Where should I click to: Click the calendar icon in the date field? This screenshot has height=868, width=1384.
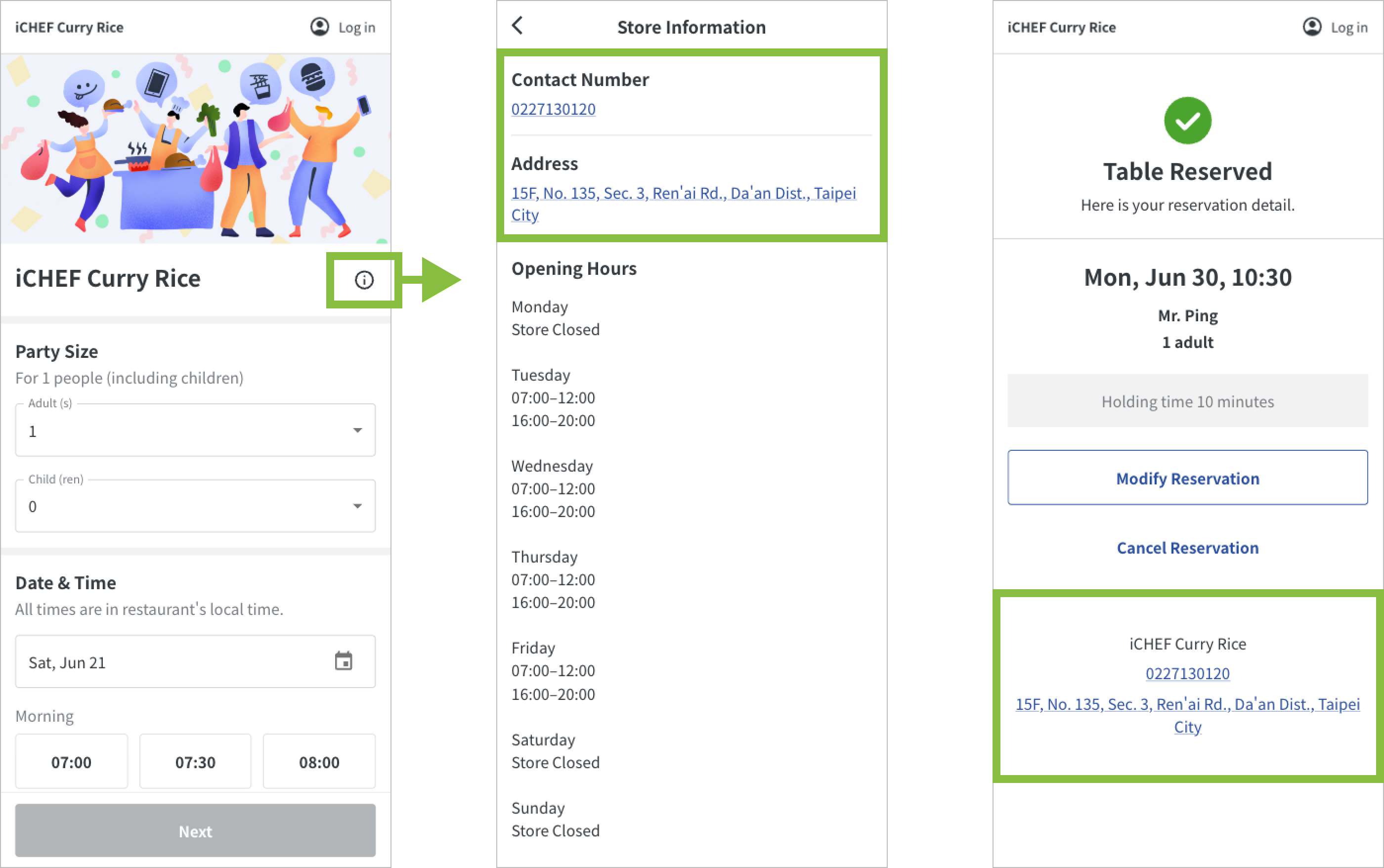pyautogui.click(x=343, y=661)
